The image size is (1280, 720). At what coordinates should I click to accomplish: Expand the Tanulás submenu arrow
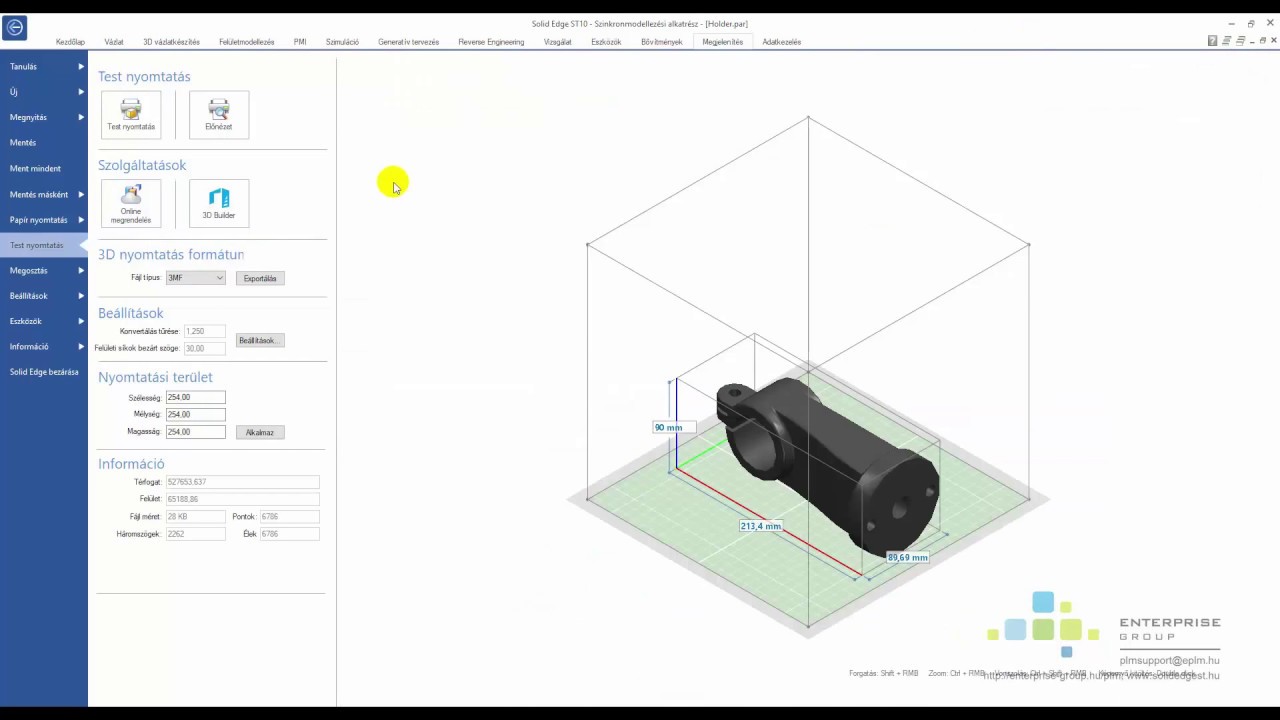click(81, 67)
